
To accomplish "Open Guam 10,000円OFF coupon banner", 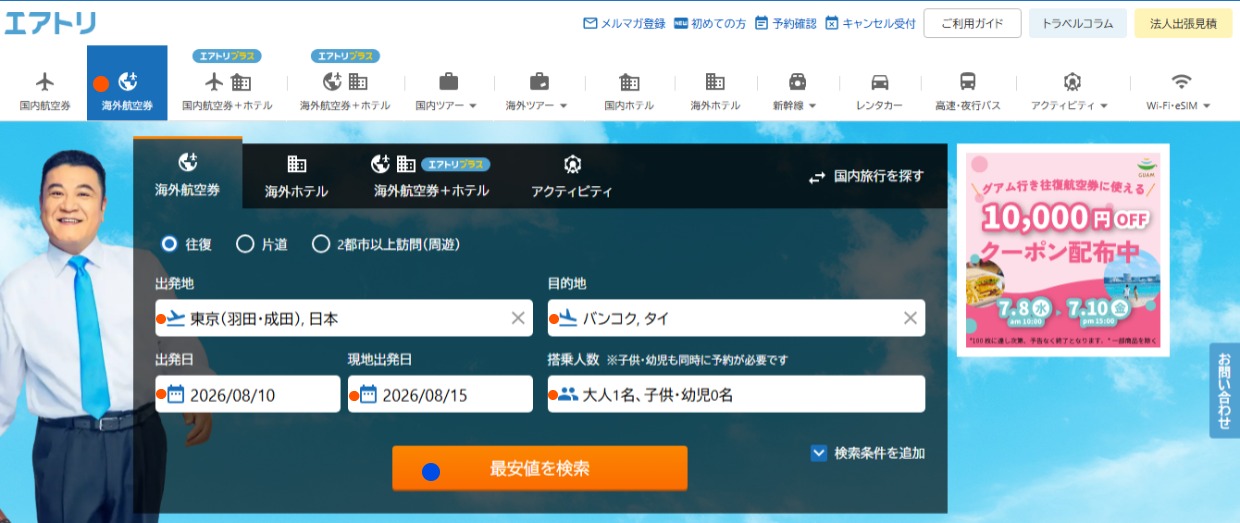I will [1063, 250].
